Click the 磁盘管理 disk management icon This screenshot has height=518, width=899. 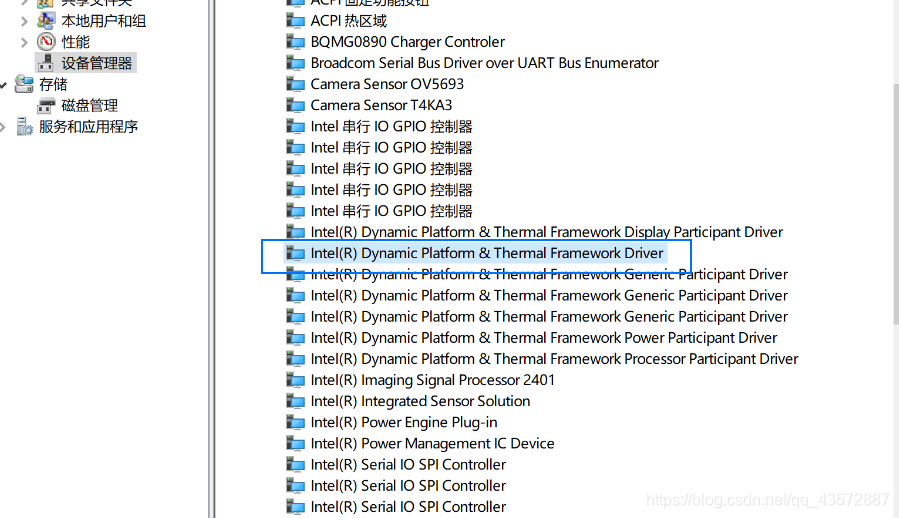pyautogui.click(x=46, y=106)
